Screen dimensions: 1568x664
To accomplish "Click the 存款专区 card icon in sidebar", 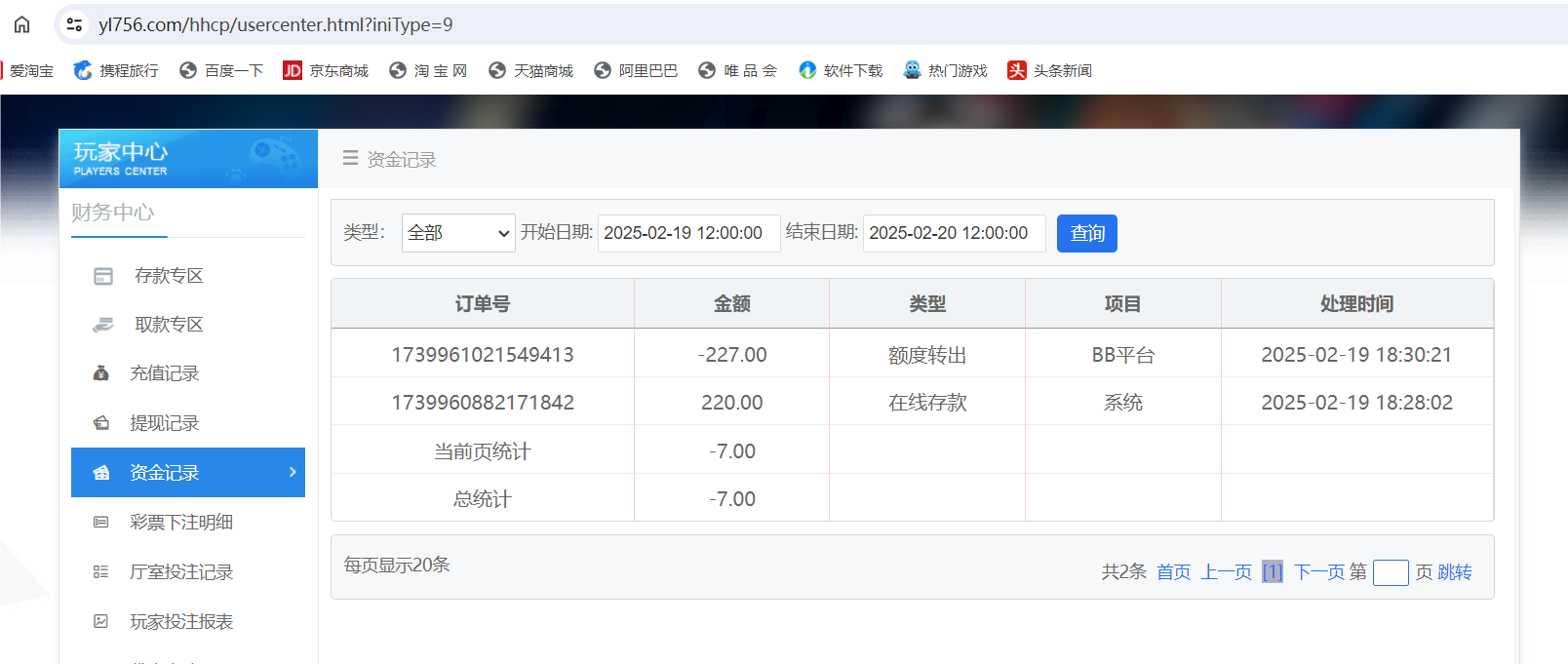I will point(102,276).
